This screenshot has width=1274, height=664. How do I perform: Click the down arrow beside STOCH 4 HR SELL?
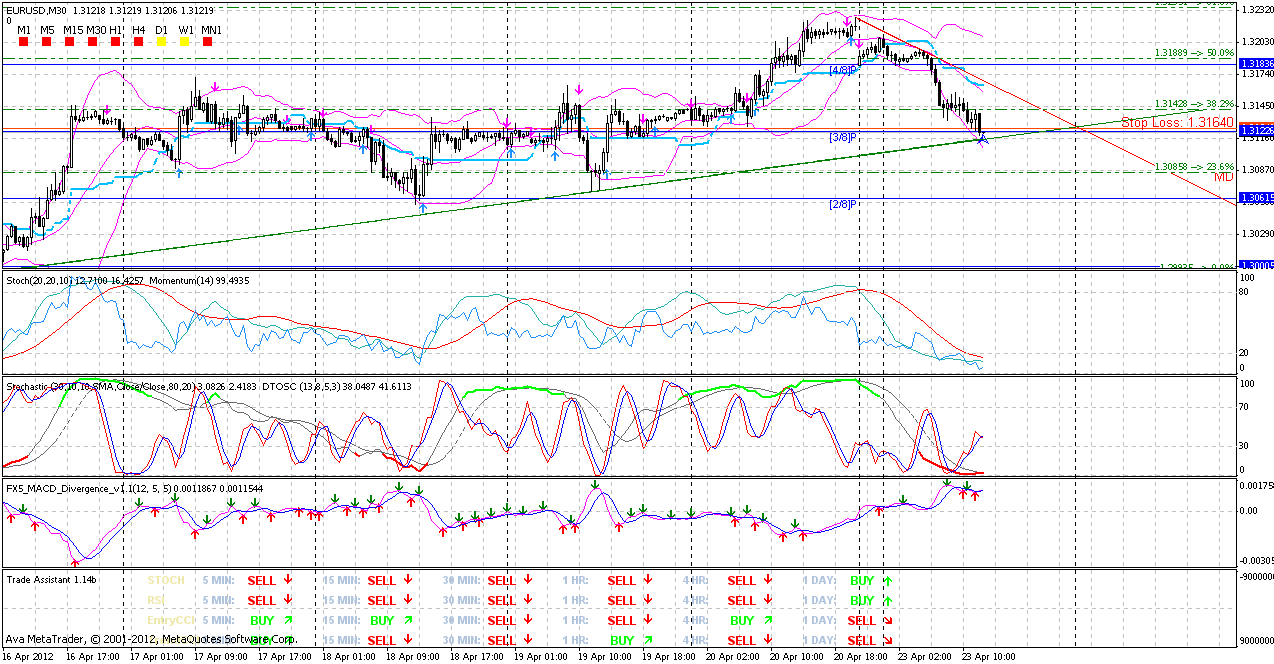tap(768, 579)
